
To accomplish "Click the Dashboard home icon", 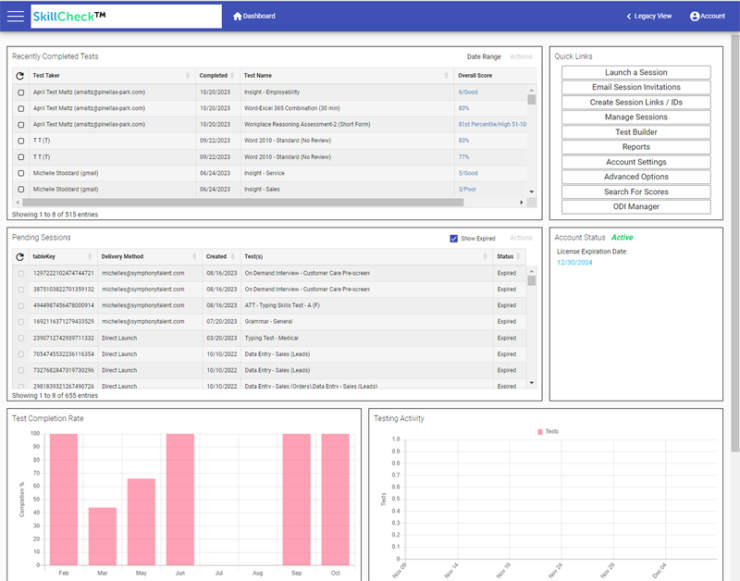I will tap(237, 16).
